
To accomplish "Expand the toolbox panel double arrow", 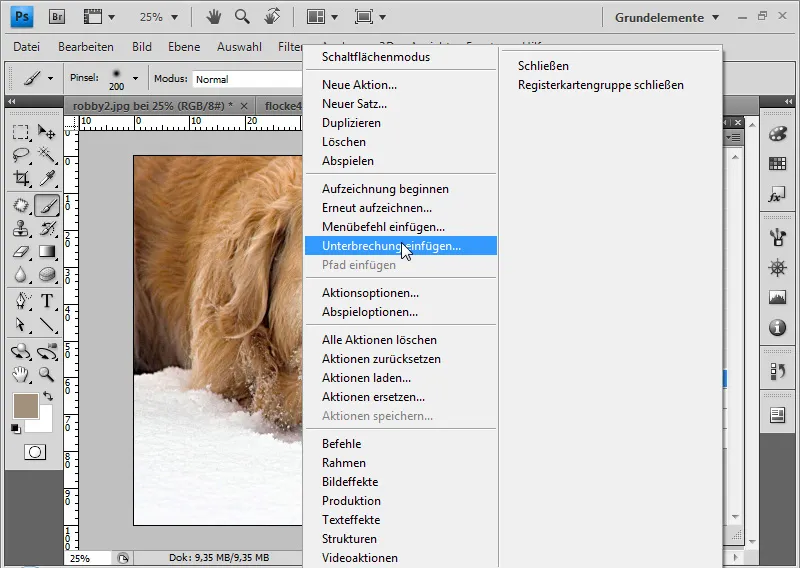I will point(11,101).
